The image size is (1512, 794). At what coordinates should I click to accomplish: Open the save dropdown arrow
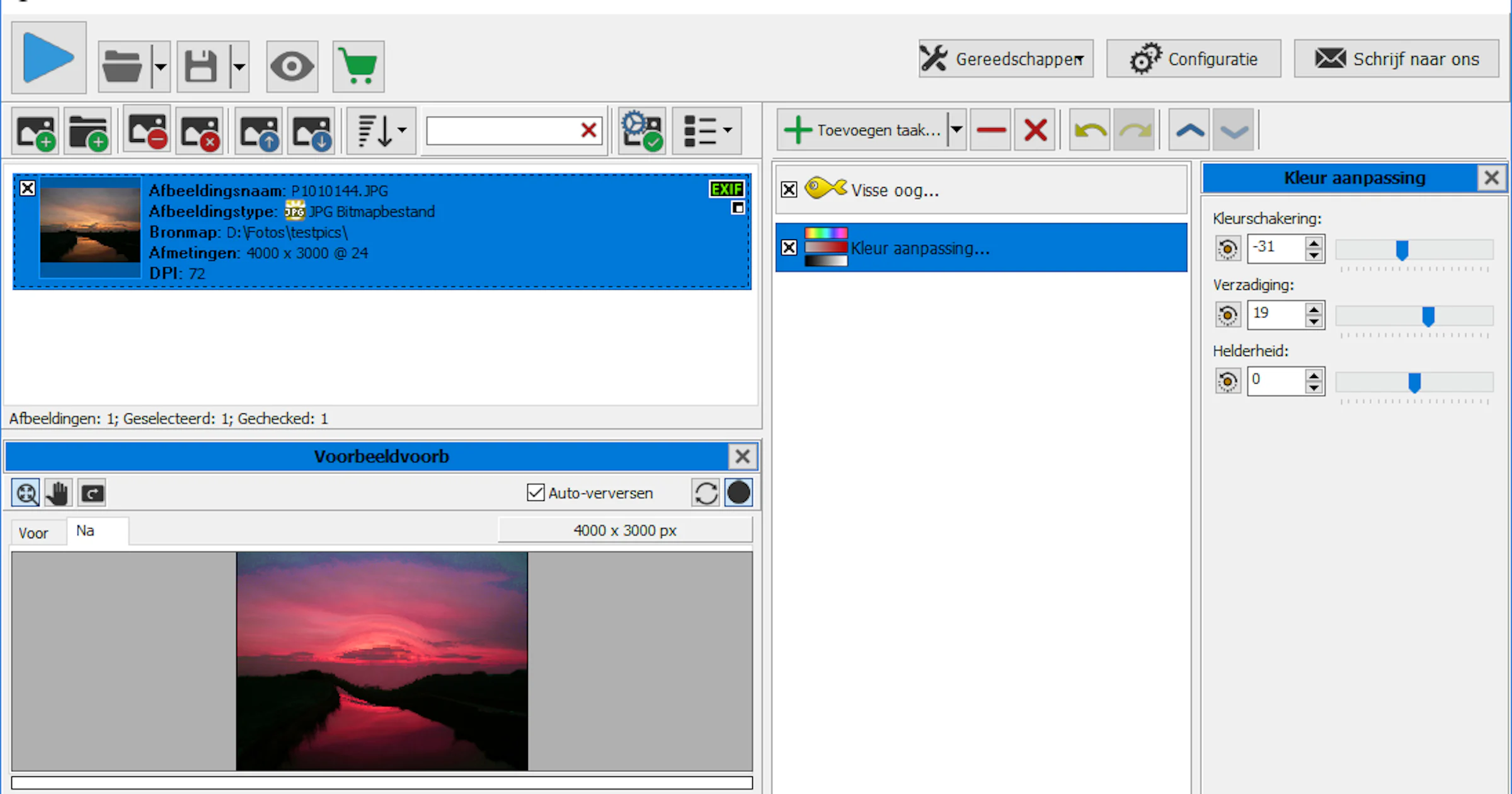point(239,66)
